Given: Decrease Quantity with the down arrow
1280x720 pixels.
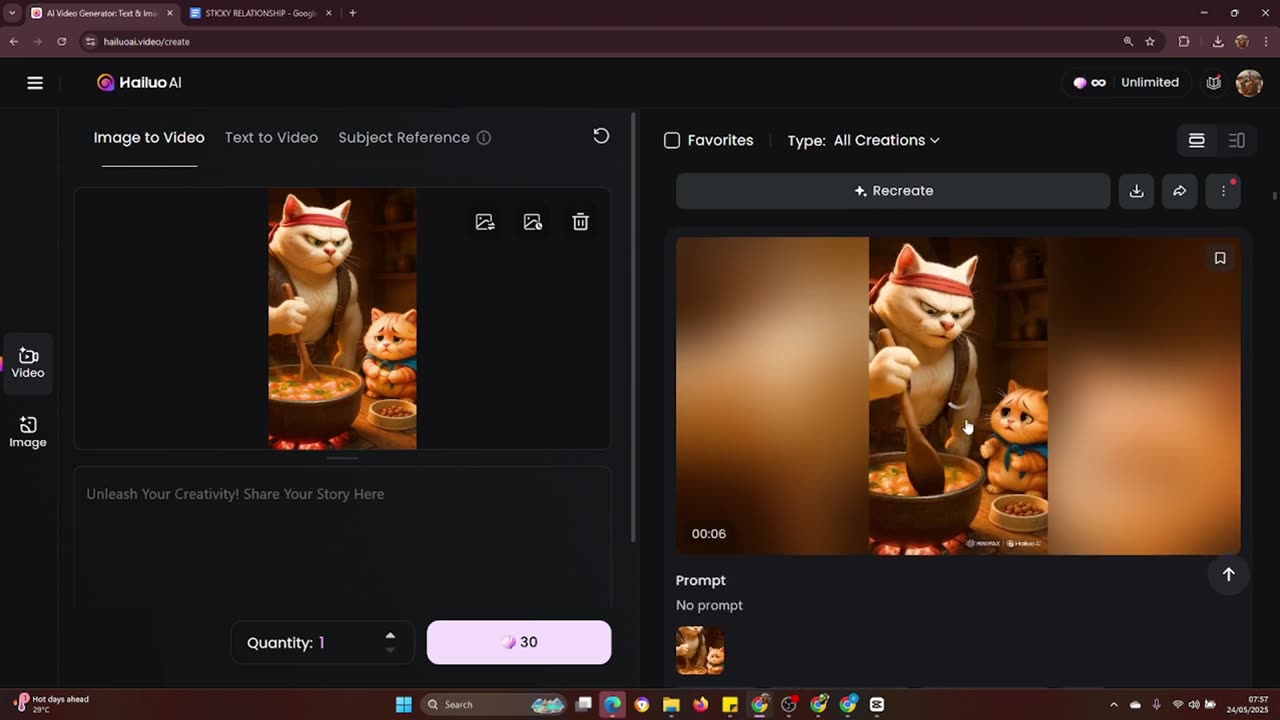Looking at the screenshot, I should (x=390, y=650).
